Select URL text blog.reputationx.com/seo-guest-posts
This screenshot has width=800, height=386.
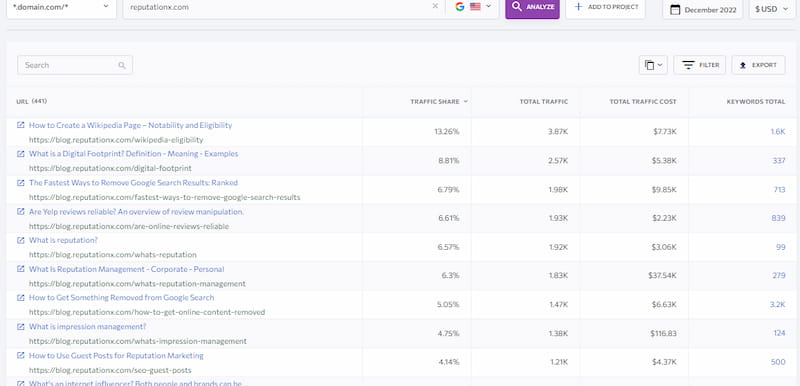coord(110,370)
